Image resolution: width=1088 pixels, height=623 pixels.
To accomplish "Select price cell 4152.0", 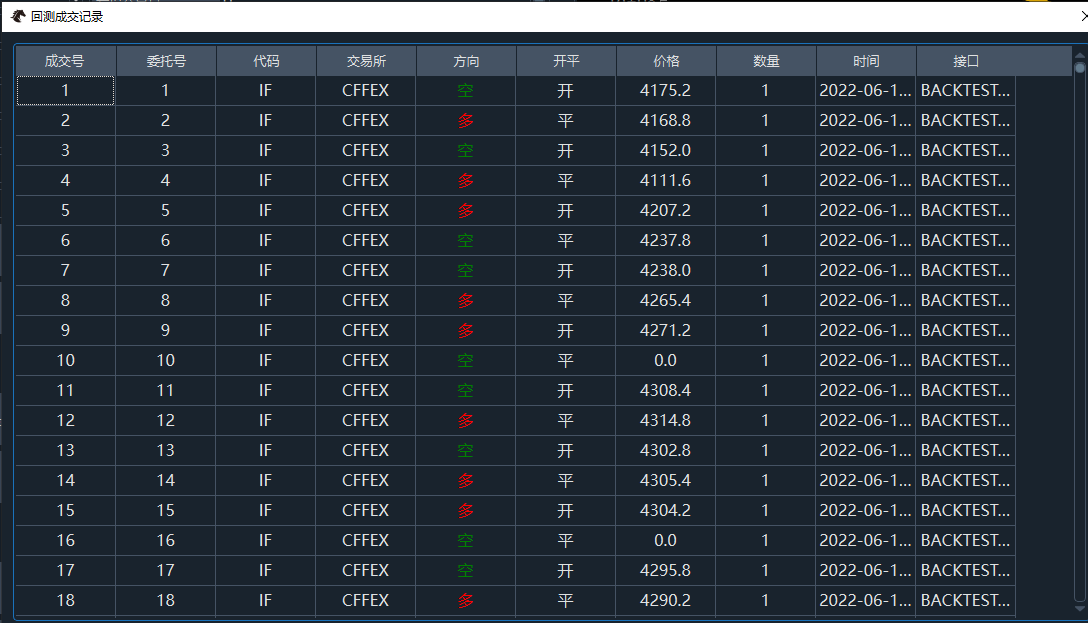I will click(665, 150).
